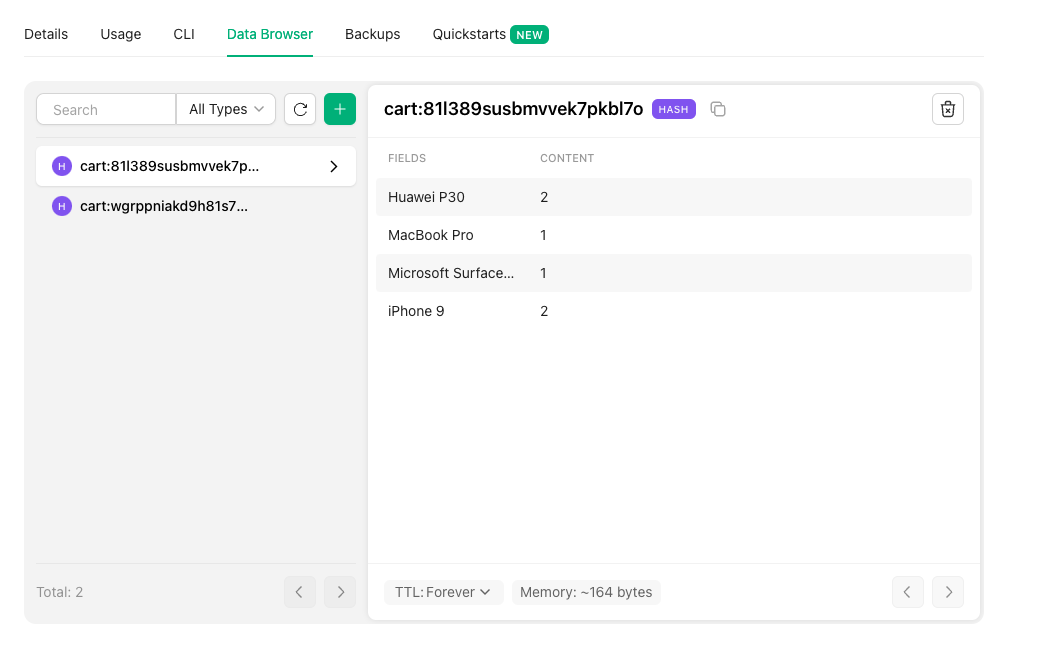Click the iPhone 9 field name

pyautogui.click(x=416, y=311)
